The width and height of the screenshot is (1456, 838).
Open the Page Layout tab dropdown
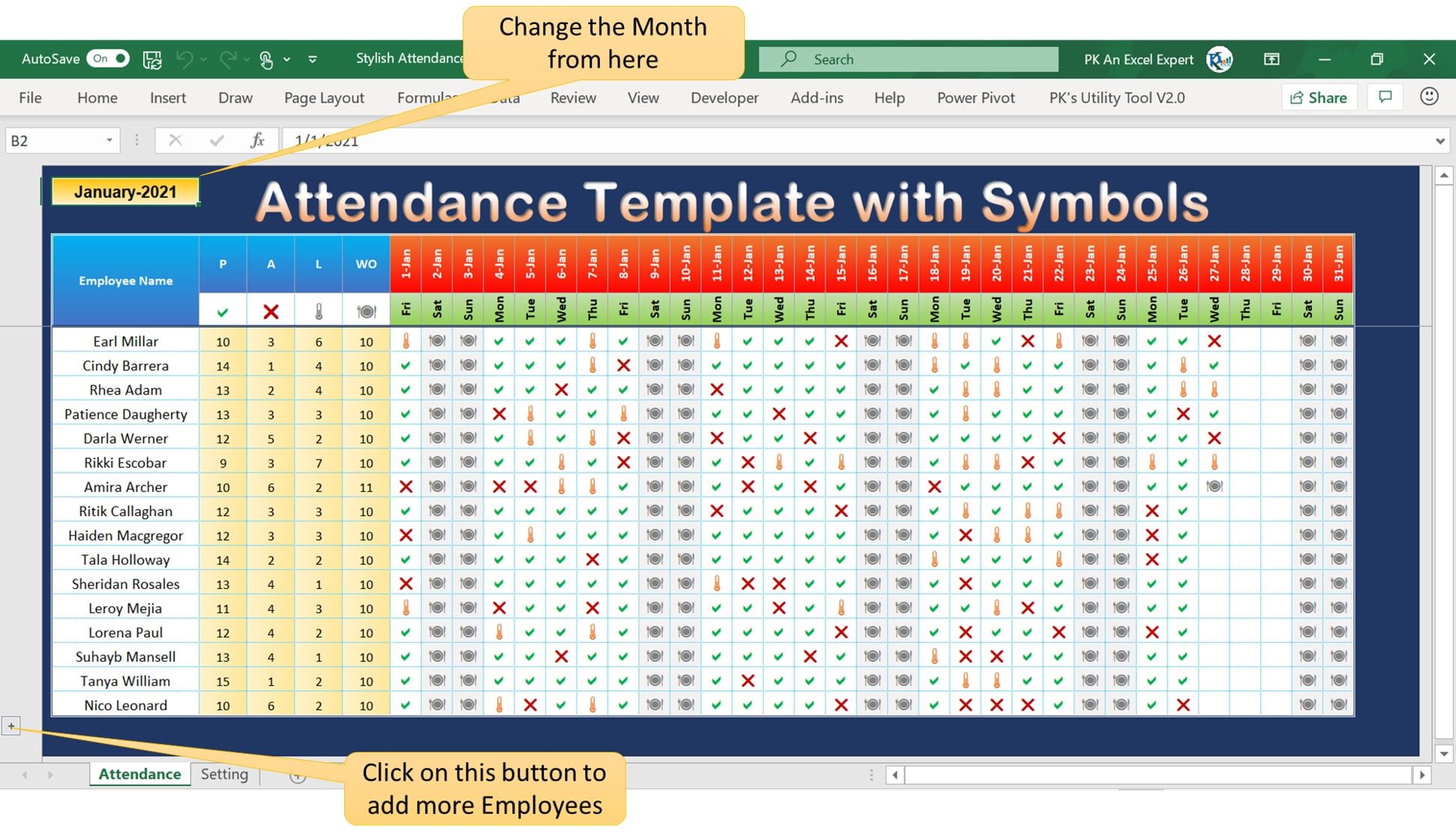[325, 97]
